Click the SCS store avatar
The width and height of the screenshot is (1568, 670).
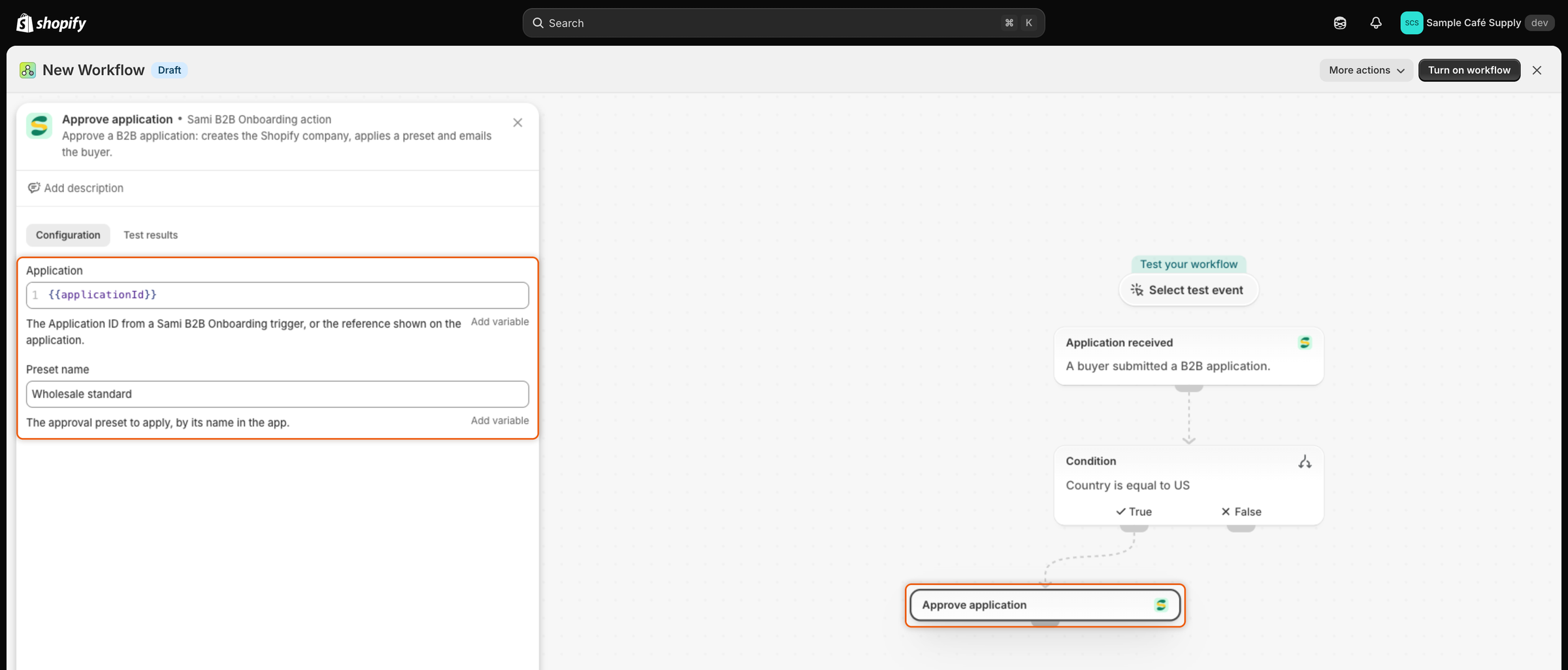point(1411,23)
